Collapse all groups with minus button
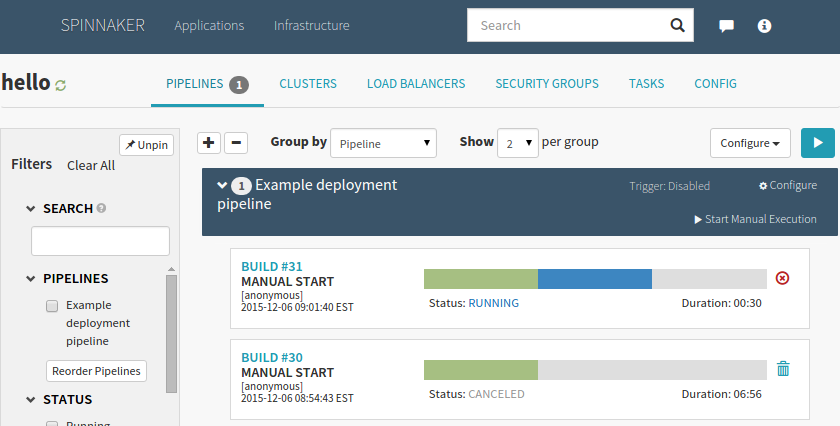The height and width of the screenshot is (426, 840). pyautogui.click(x=236, y=143)
